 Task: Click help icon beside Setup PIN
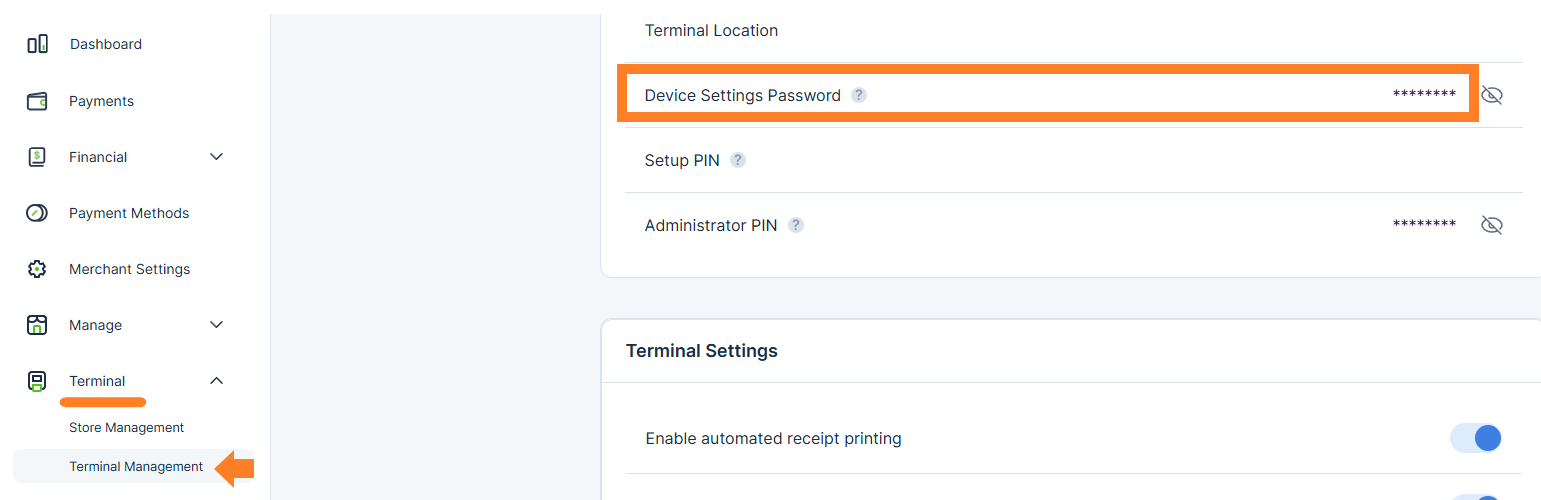(x=737, y=160)
